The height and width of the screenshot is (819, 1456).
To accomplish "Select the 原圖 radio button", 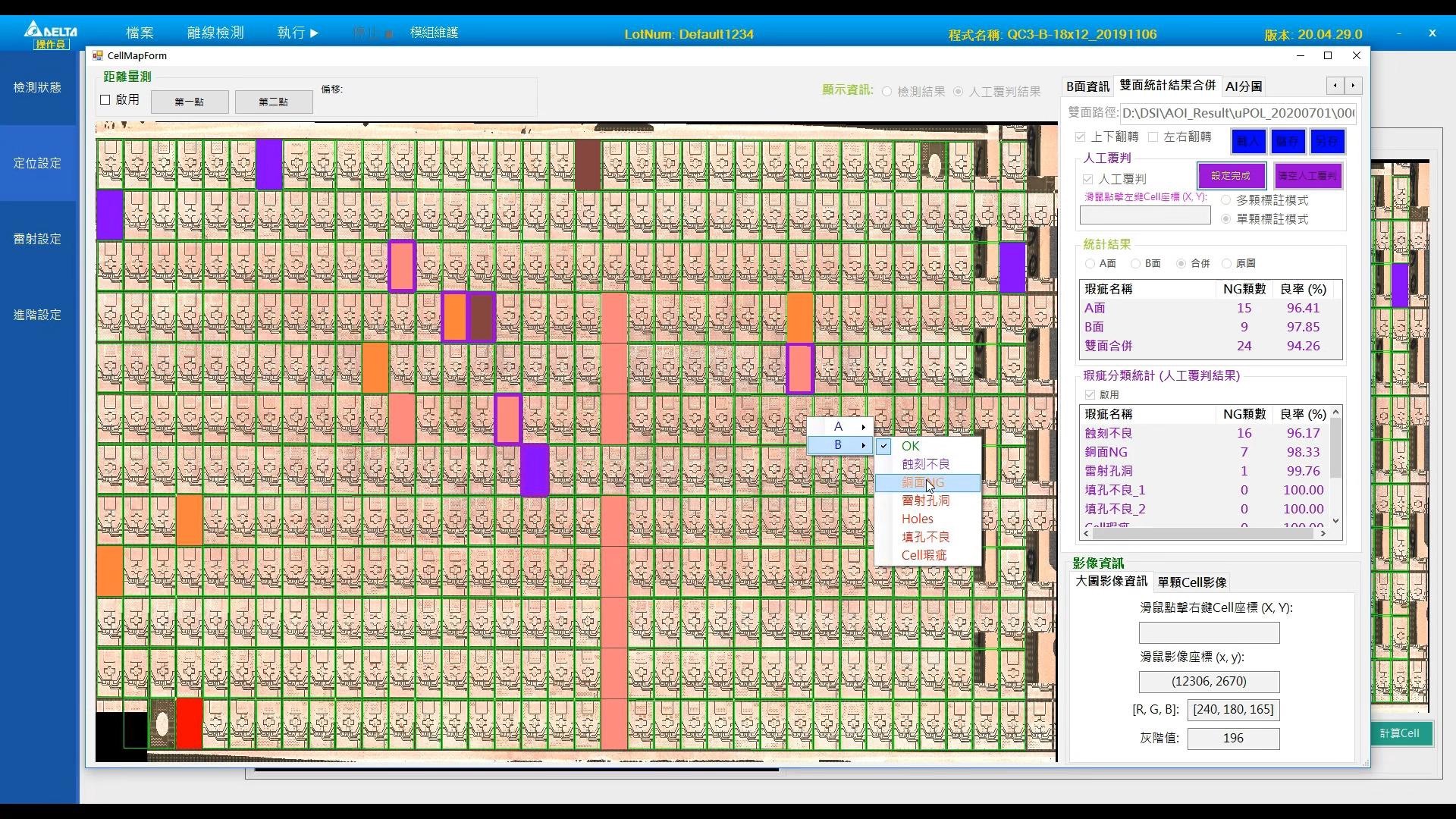I will coord(1227,263).
